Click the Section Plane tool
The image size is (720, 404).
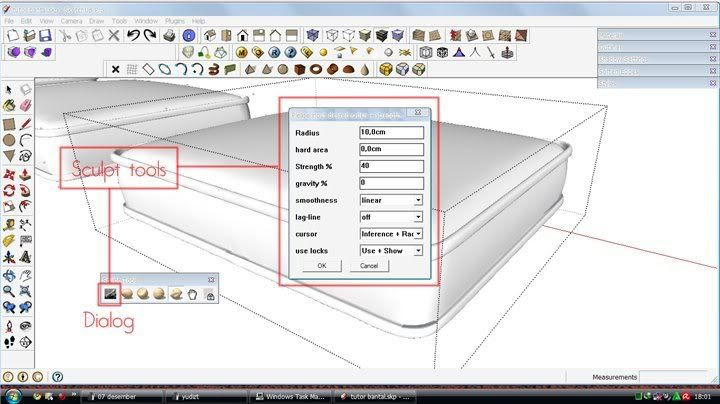25,342
